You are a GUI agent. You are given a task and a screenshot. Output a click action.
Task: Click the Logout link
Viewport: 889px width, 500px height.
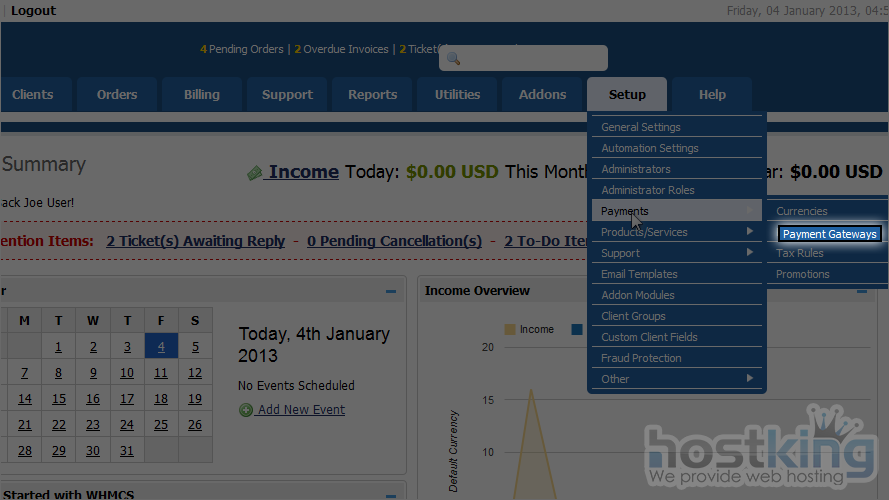33,10
